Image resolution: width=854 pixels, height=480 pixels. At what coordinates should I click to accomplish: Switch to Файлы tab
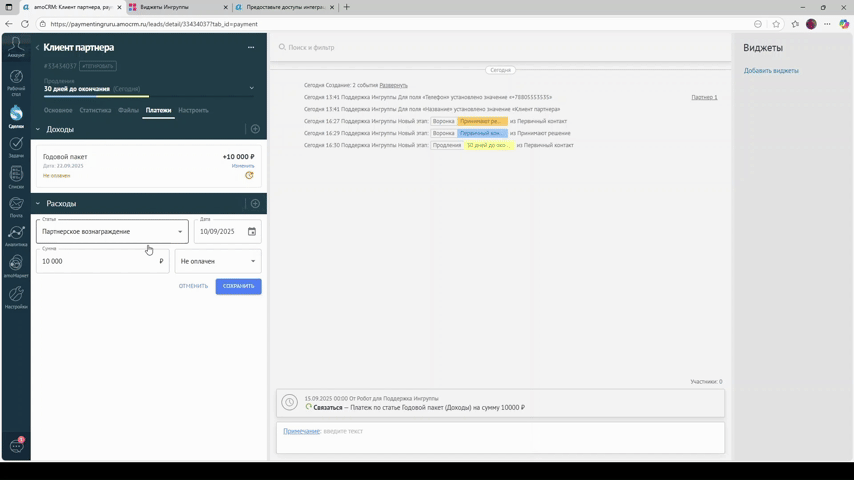click(x=129, y=110)
